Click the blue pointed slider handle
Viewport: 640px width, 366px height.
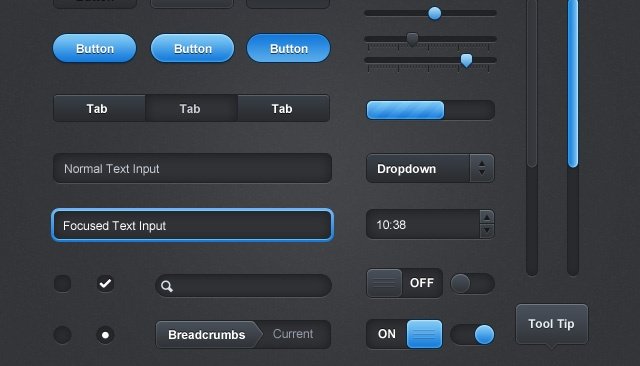coord(467,61)
